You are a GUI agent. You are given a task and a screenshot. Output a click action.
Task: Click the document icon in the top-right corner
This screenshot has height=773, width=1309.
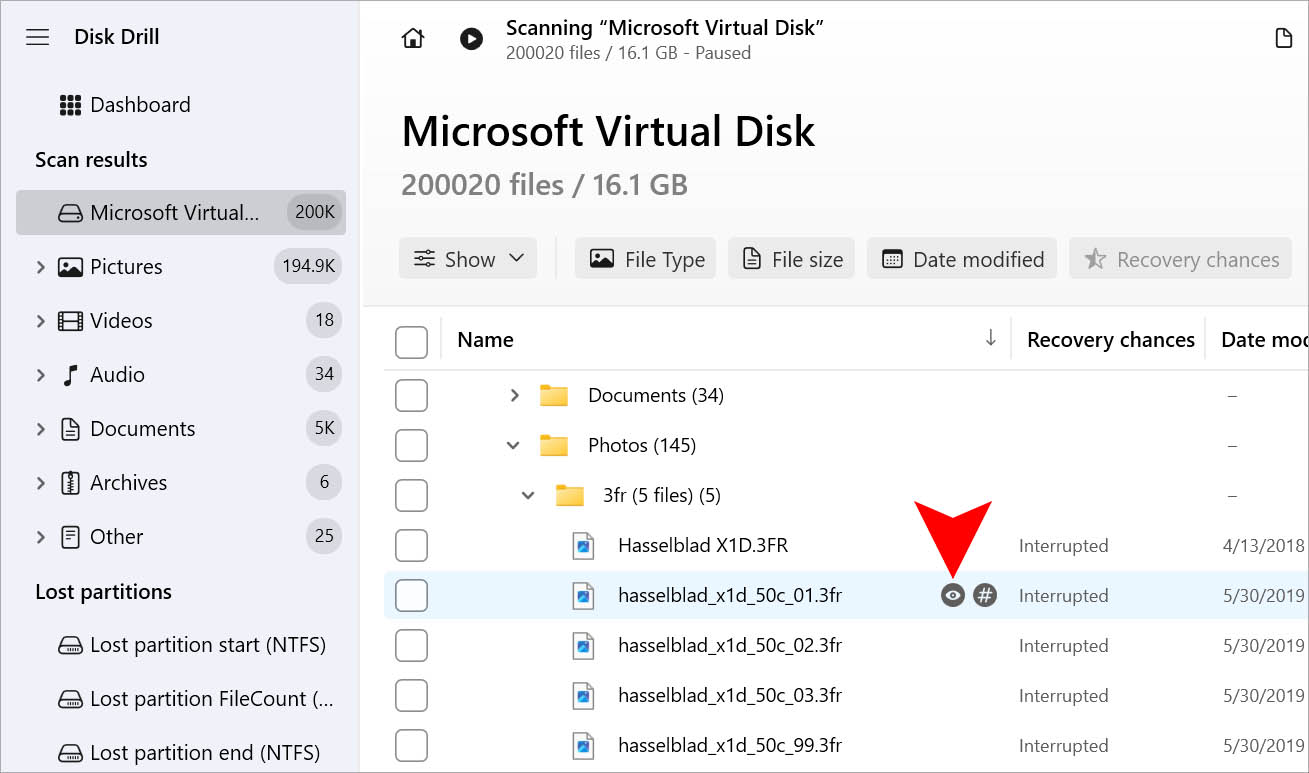pos(1283,37)
